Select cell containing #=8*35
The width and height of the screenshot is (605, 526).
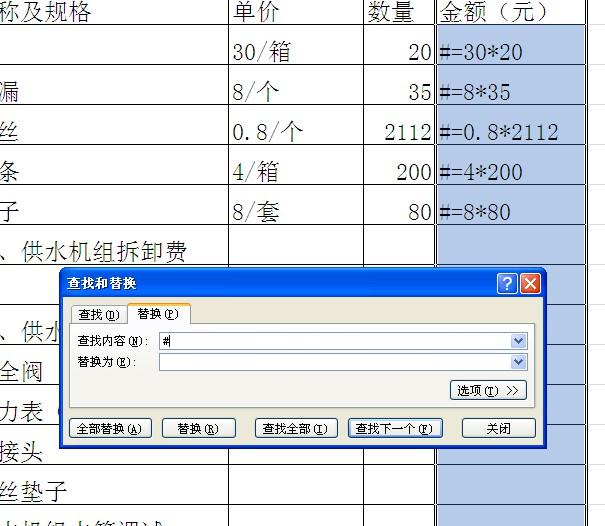[511, 85]
